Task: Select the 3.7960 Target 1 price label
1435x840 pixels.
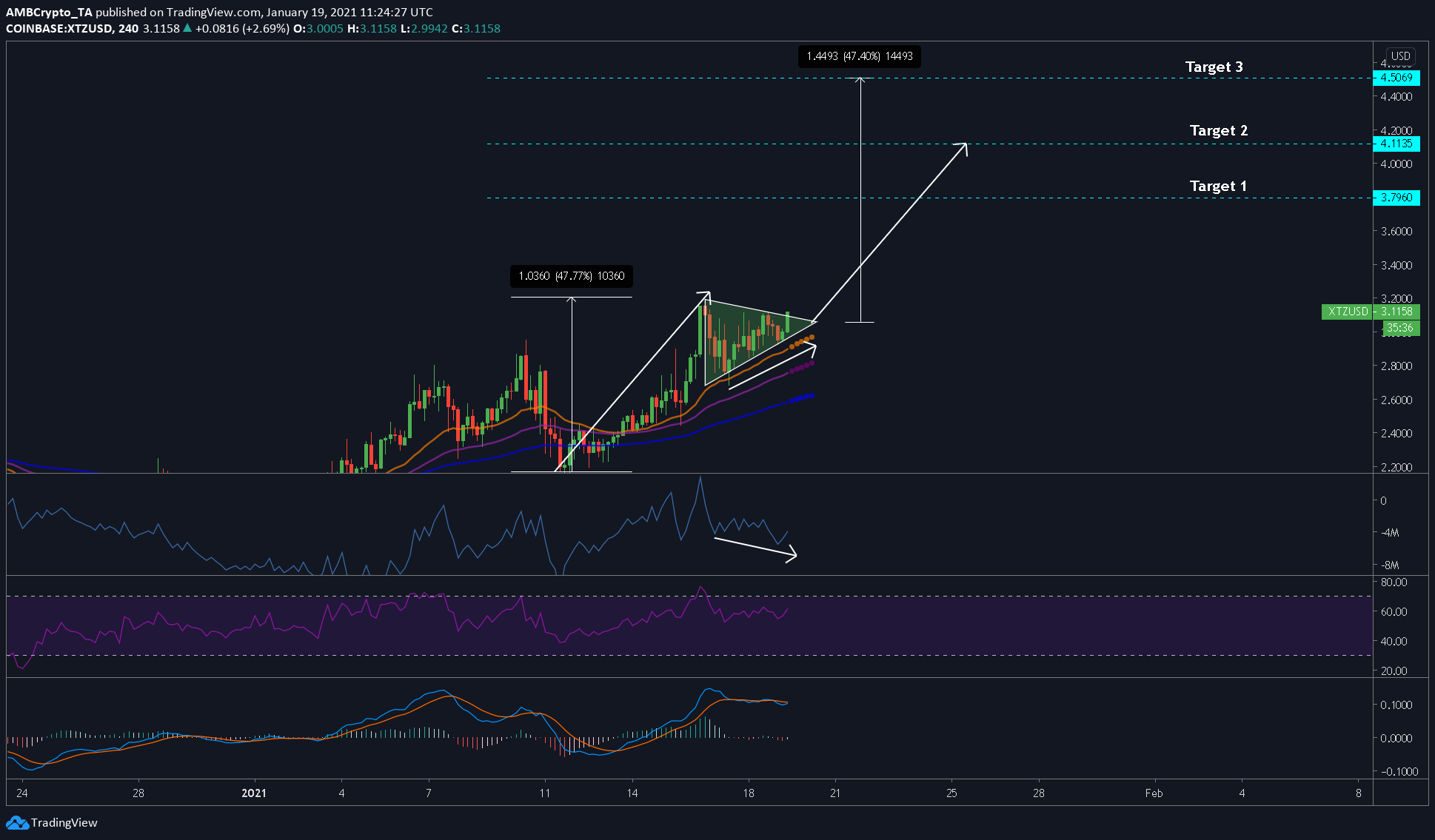Action: [1396, 198]
